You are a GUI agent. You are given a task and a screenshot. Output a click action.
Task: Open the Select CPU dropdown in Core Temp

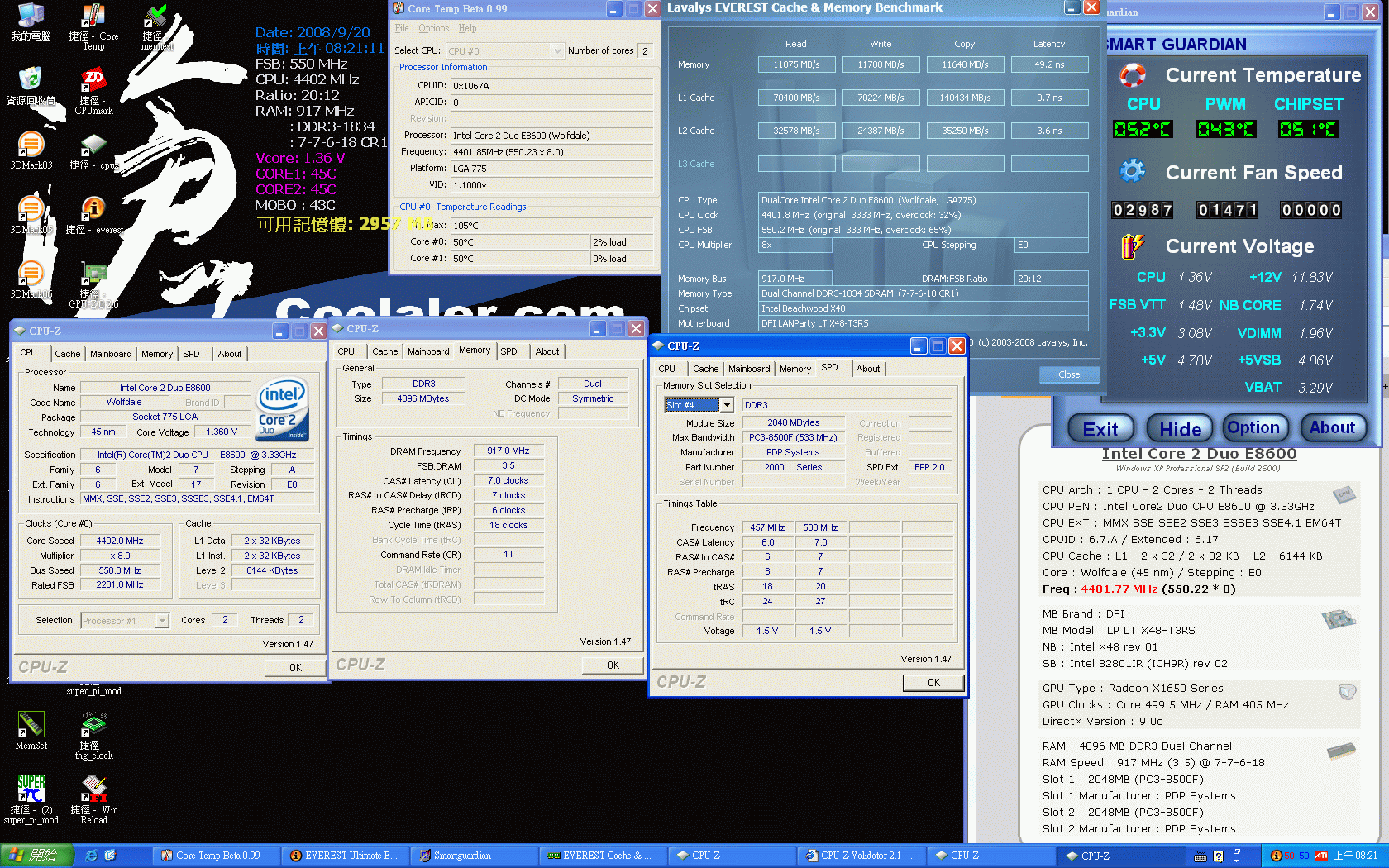tap(505, 50)
